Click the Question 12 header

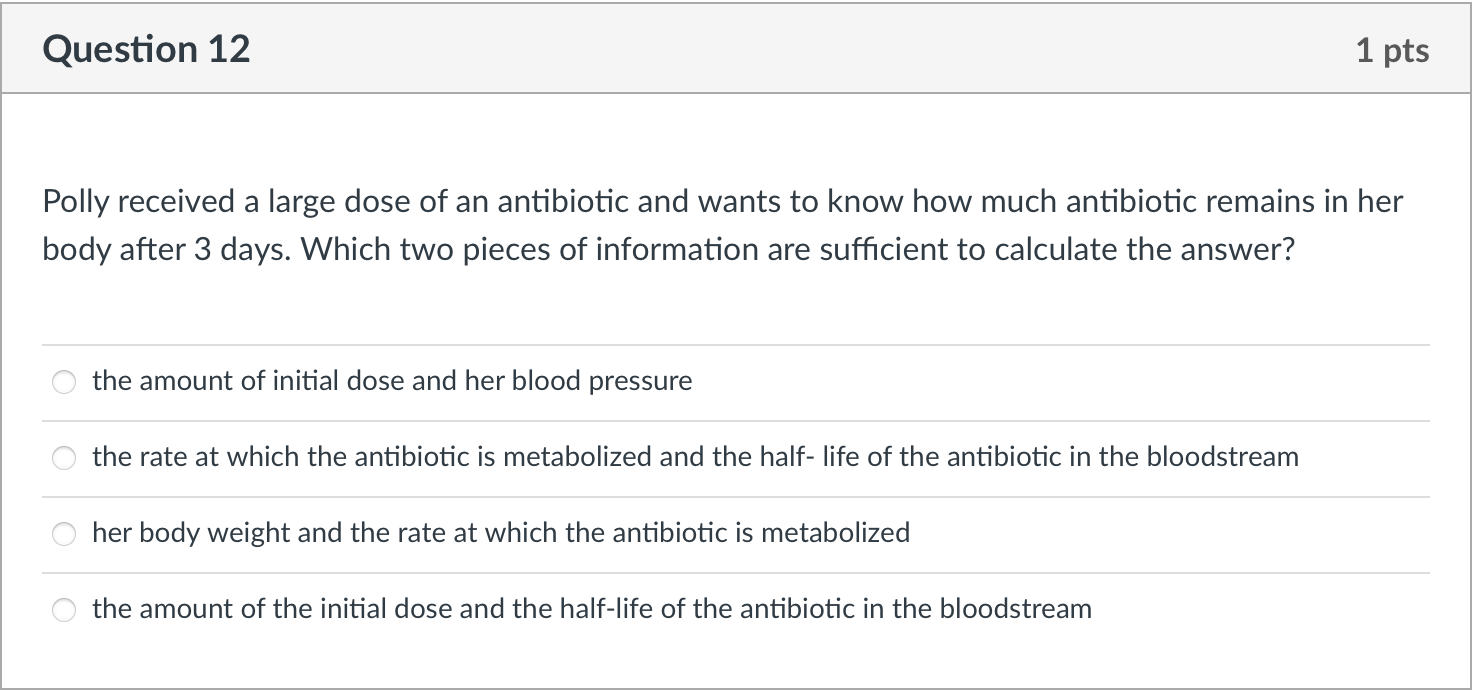(147, 48)
